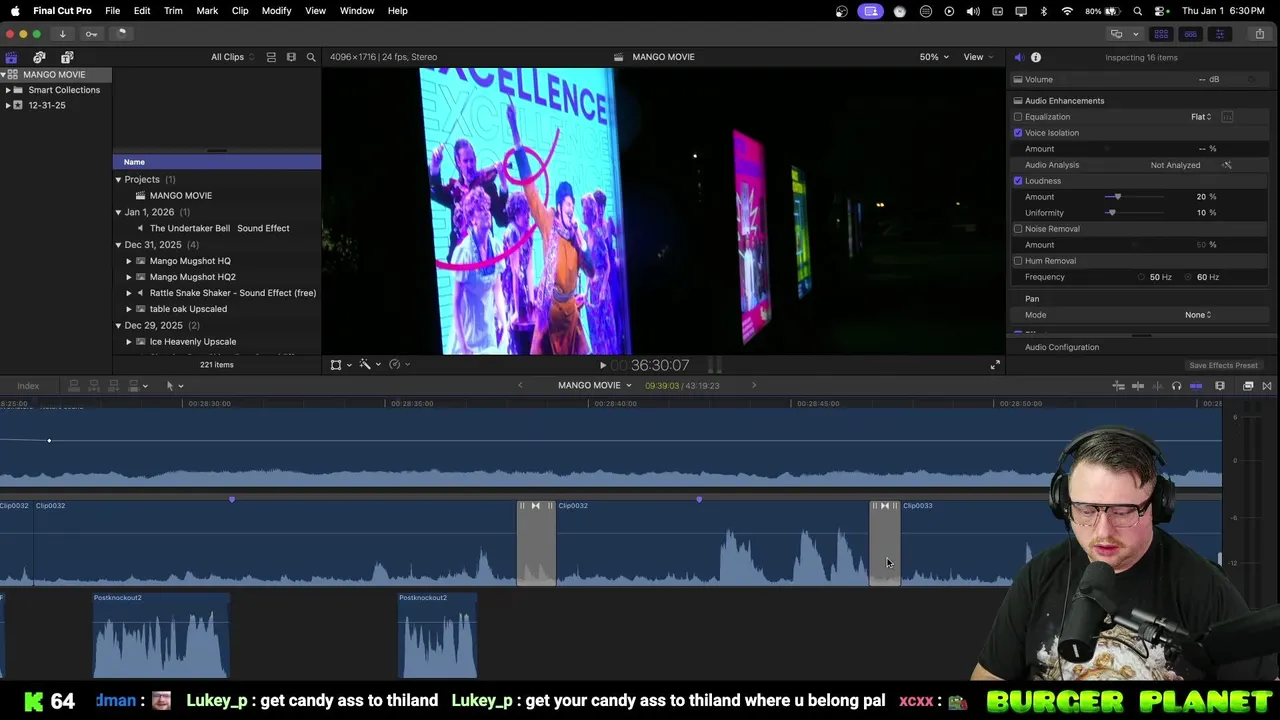
Task: Open the MANGO MOVIE timeline project name menu
Action: click(x=594, y=386)
